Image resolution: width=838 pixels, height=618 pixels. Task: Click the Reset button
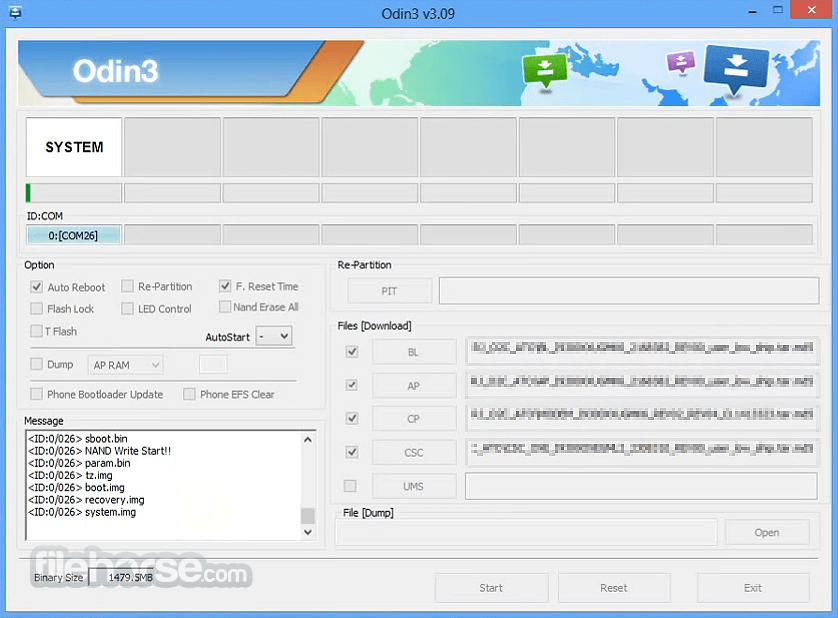(x=614, y=588)
